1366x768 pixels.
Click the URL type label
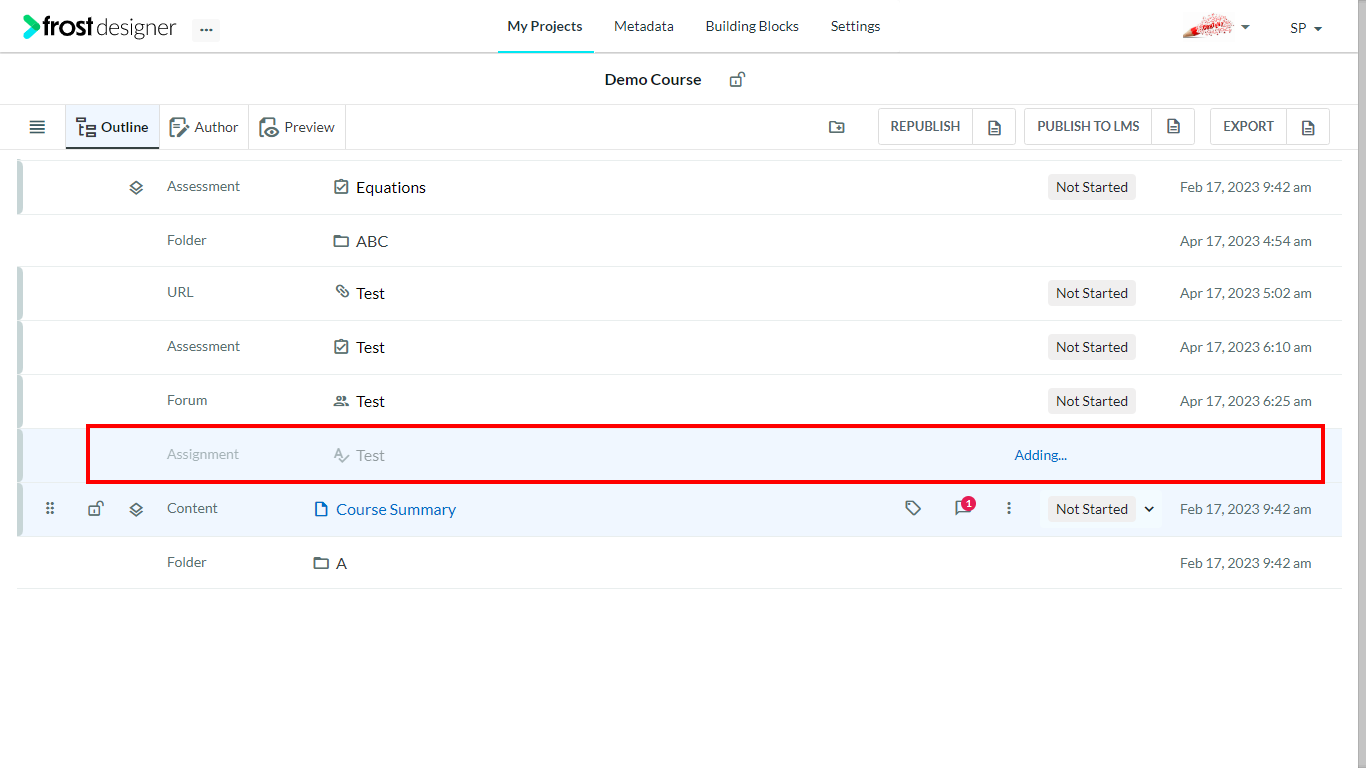tap(180, 292)
